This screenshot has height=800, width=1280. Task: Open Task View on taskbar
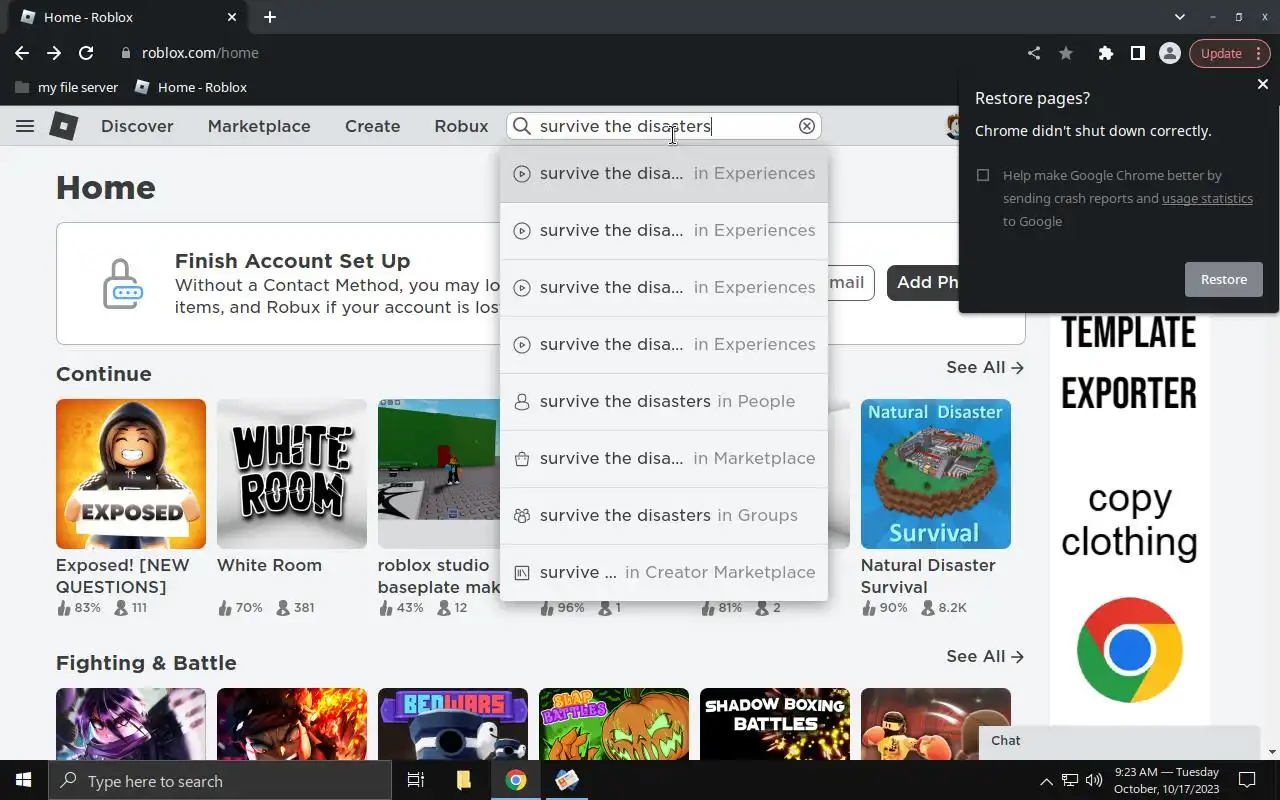pyautogui.click(x=416, y=780)
